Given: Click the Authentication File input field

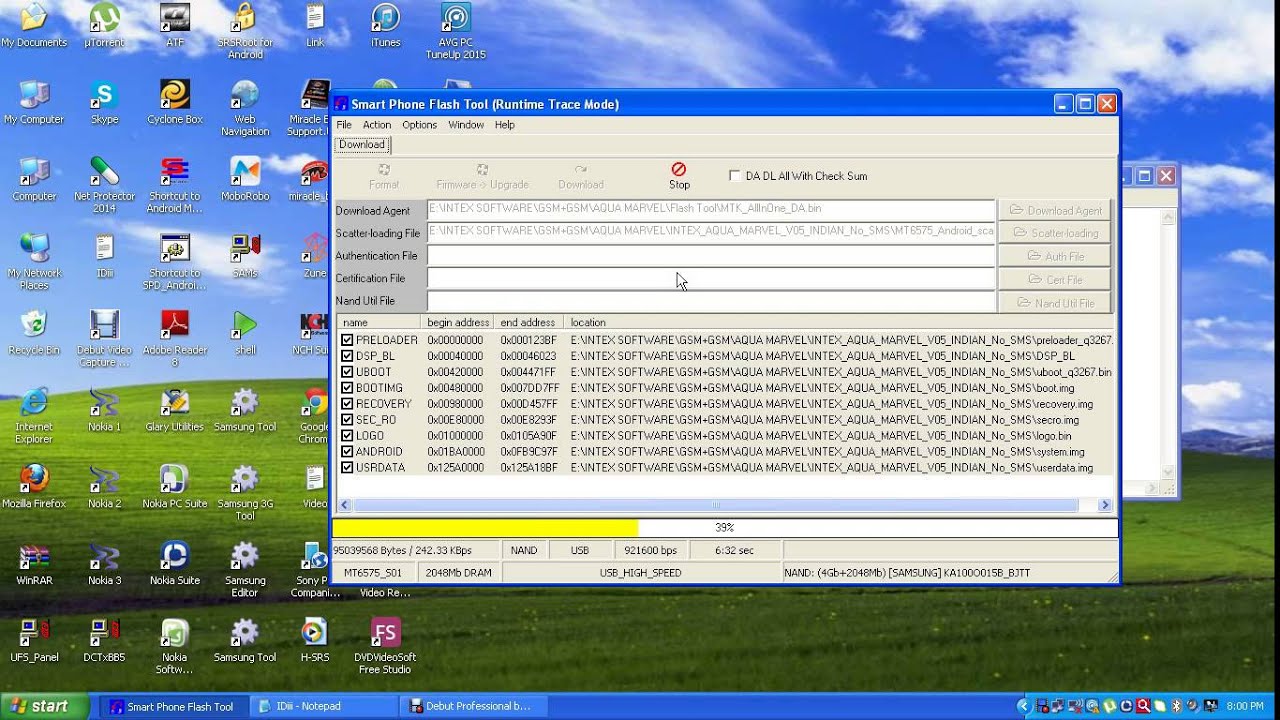Looking at the screenshot, I should click(x=711, y=255).
